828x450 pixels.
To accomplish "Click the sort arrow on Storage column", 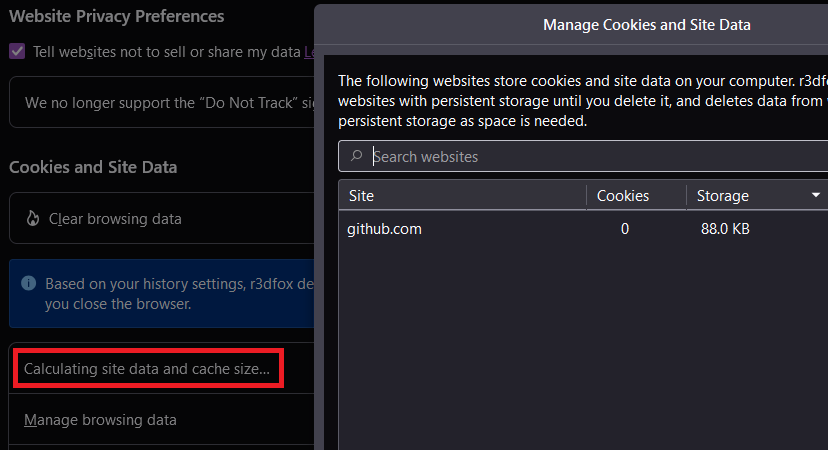I will [816, 195].
